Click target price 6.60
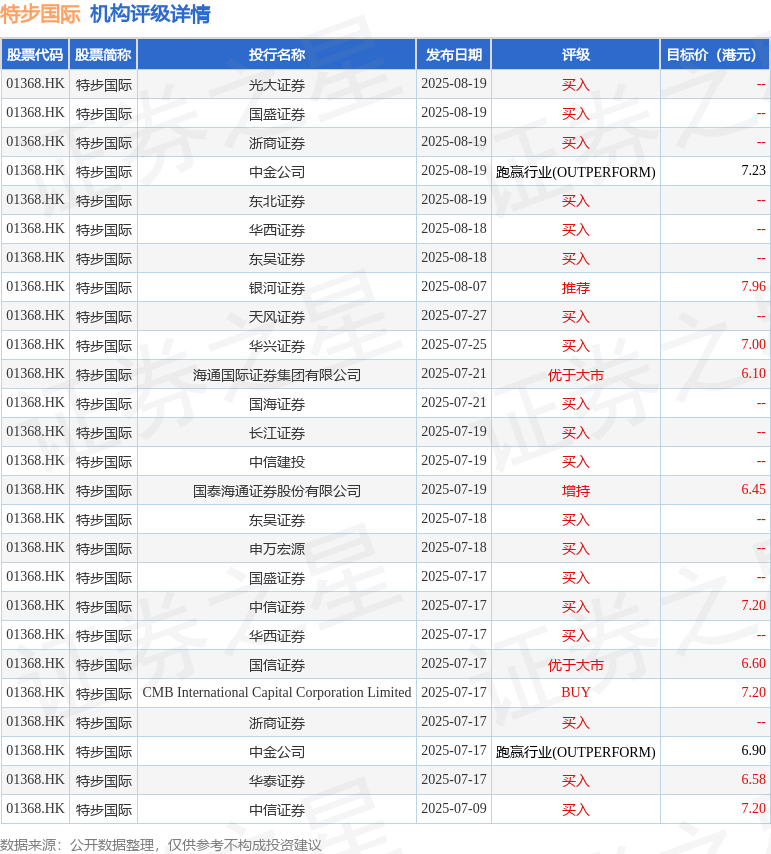This screenshot has height=854, width=771. [x=753, y=663]
